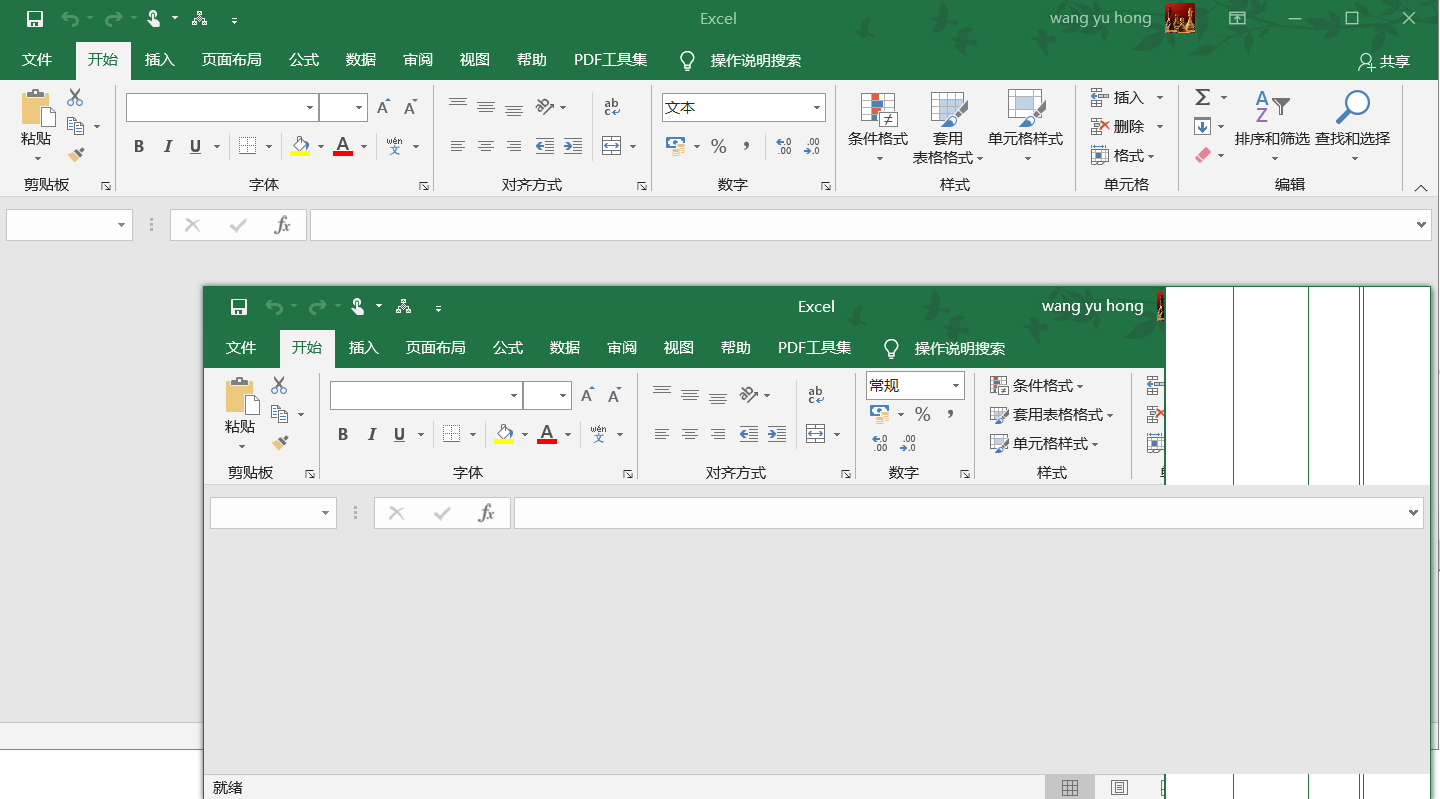Open 条件格式 dropdown in front window
The width and height of the screenshot is (1440, 799).
[1037, 385]
